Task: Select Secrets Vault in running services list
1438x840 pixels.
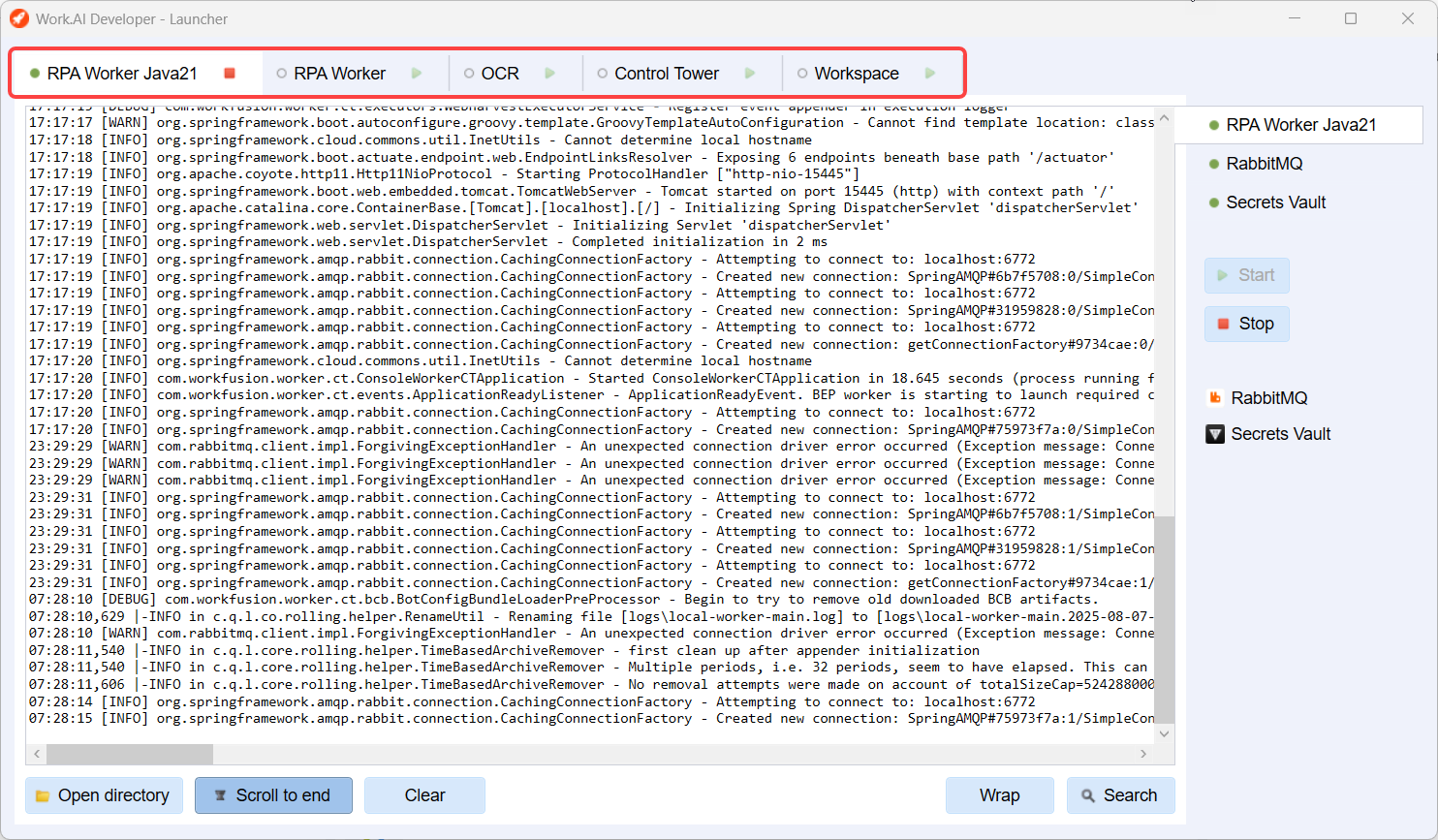Action: click(1275, 202)
